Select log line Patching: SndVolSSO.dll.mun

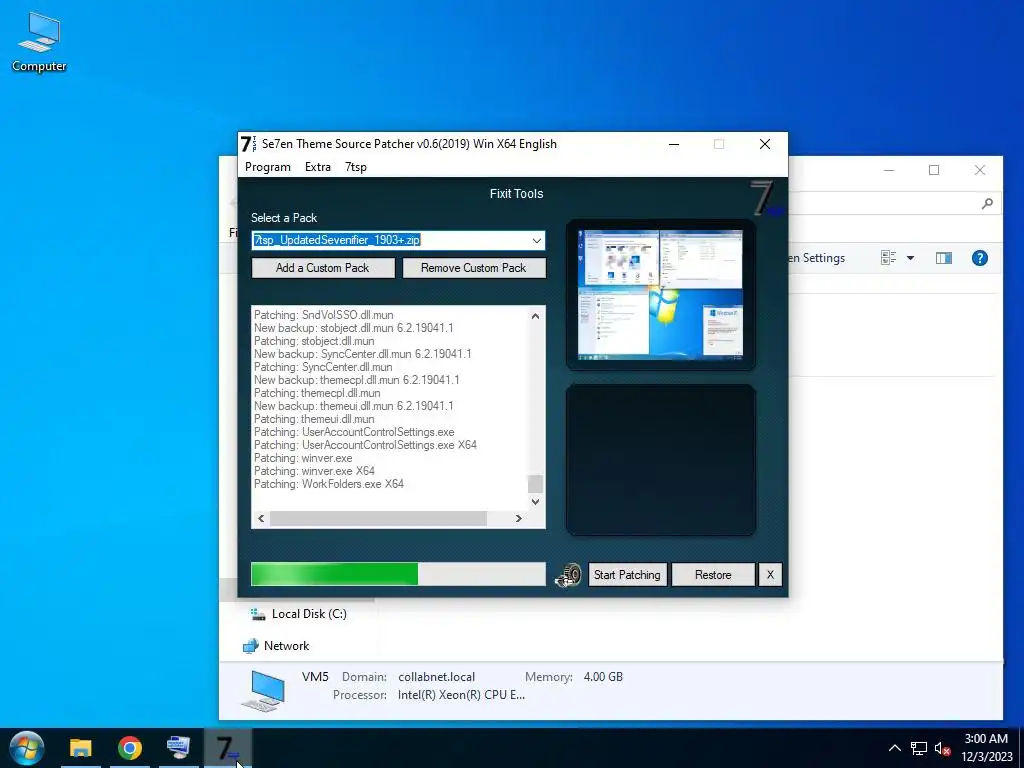[323, 315]
